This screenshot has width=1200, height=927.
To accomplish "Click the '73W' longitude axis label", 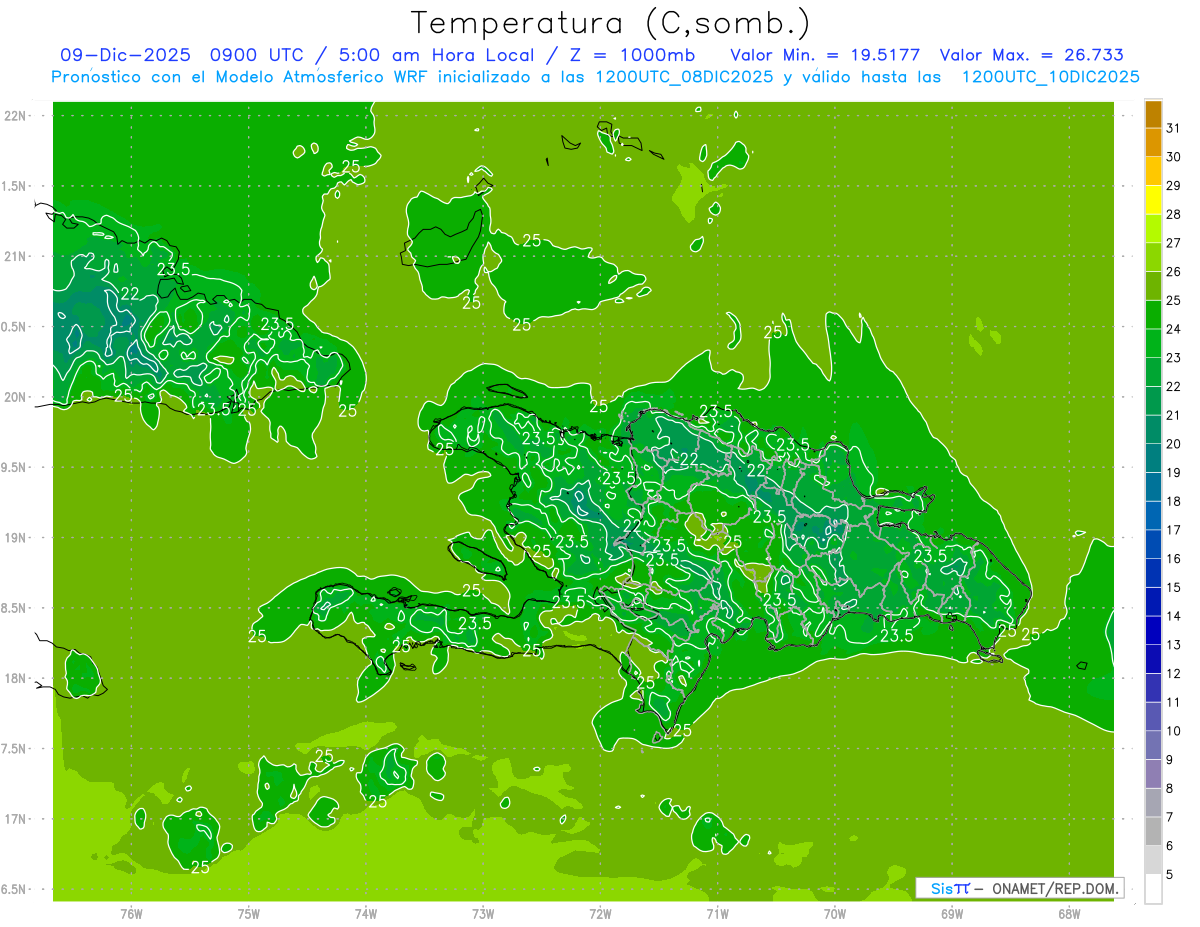I will 483,913.
